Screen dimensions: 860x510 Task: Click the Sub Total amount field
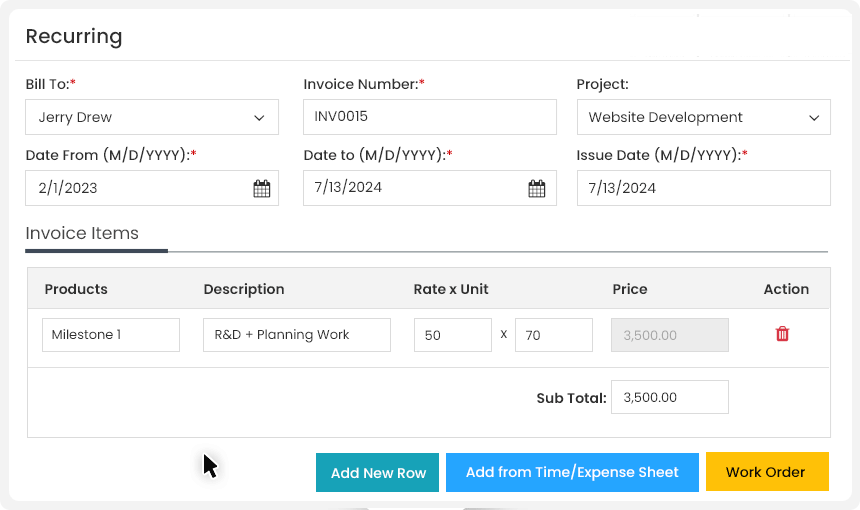click(669, 397)
